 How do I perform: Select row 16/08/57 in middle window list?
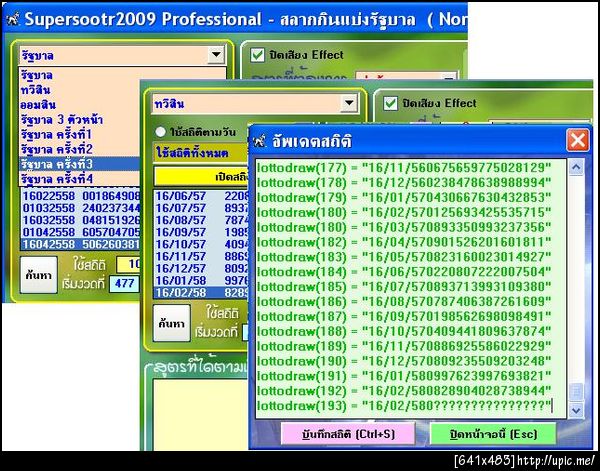(x=201, y=220)
